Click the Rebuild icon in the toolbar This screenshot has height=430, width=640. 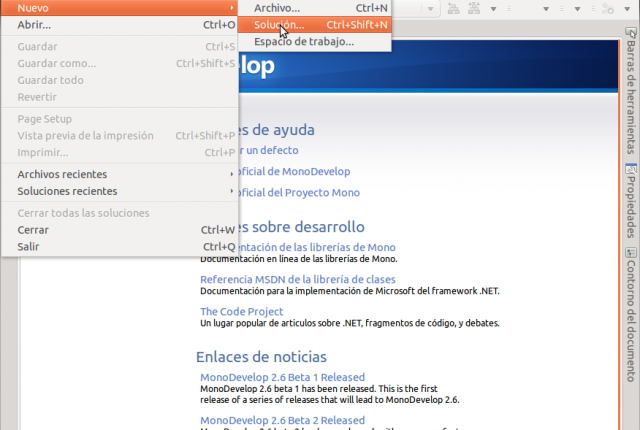coord(474,8)
